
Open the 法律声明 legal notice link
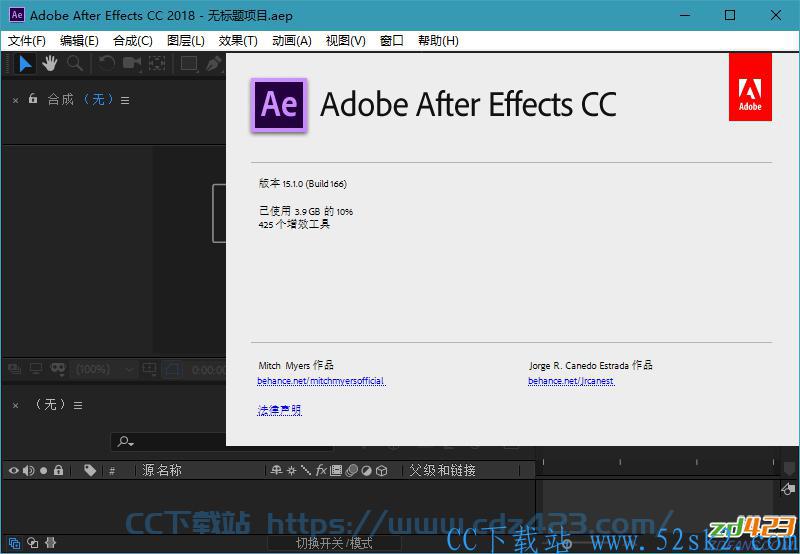tap(279, 410)
